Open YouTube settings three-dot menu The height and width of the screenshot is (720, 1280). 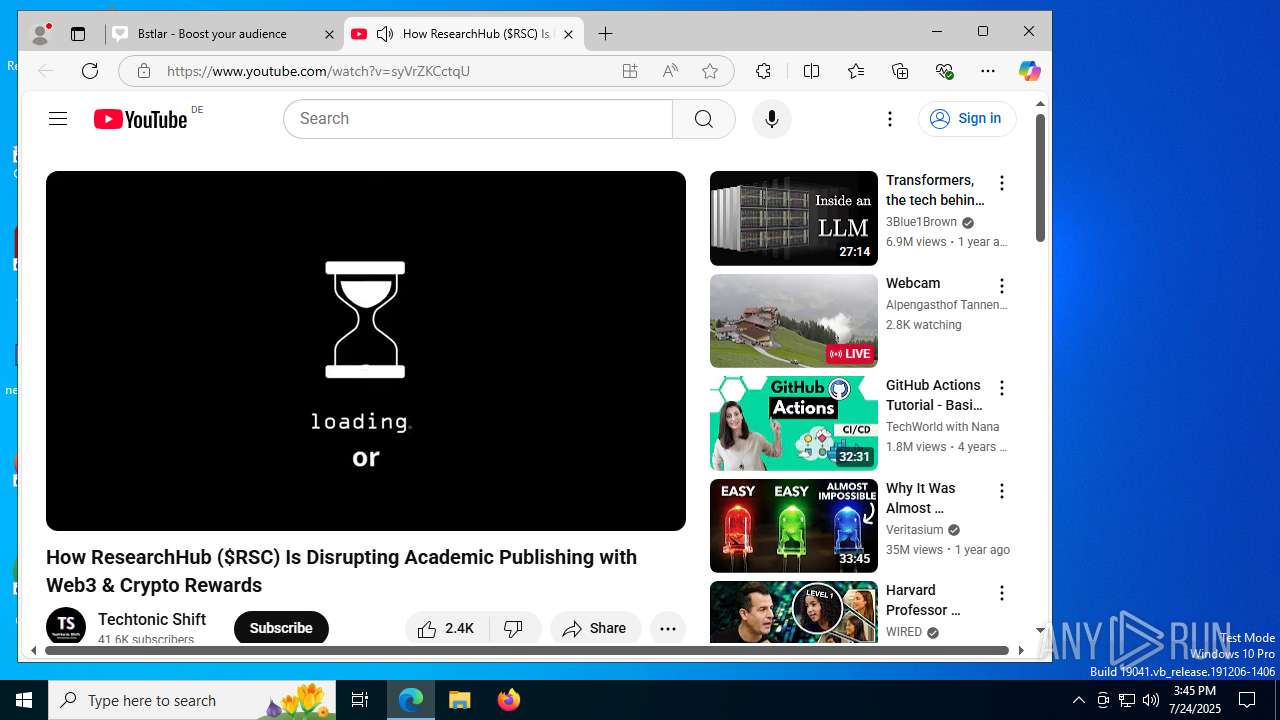point(889,119)
